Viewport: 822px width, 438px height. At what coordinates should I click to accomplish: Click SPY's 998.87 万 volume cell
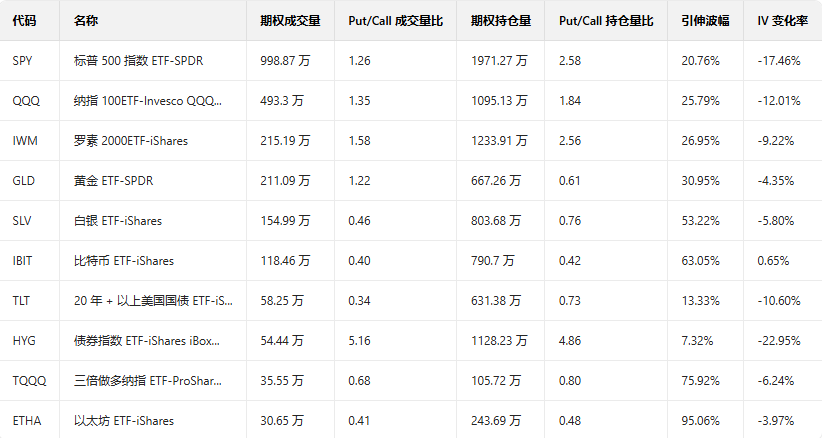click(x=285, y=61)
